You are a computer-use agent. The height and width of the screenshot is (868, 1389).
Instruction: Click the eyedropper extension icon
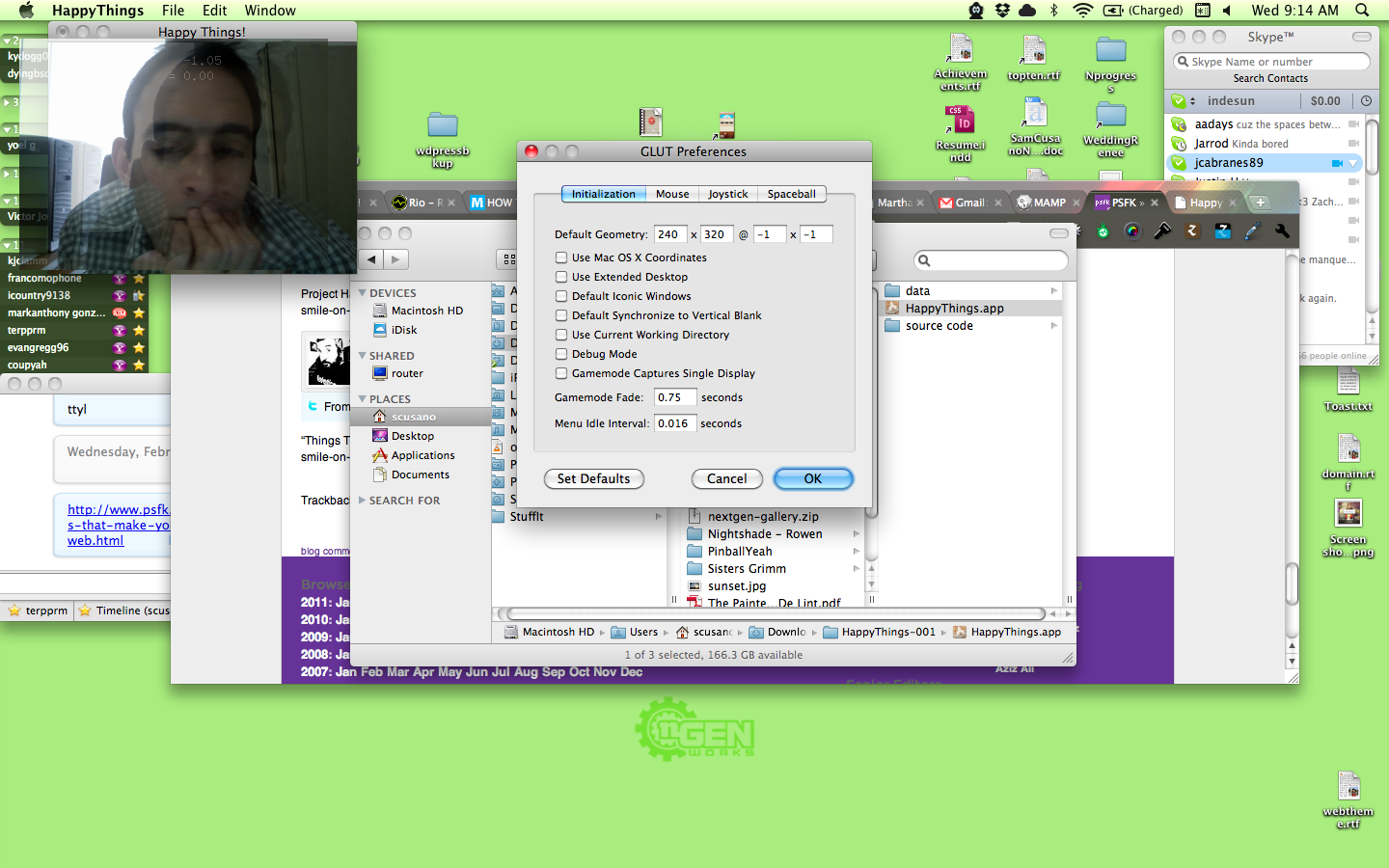(x=1252, y=231)
